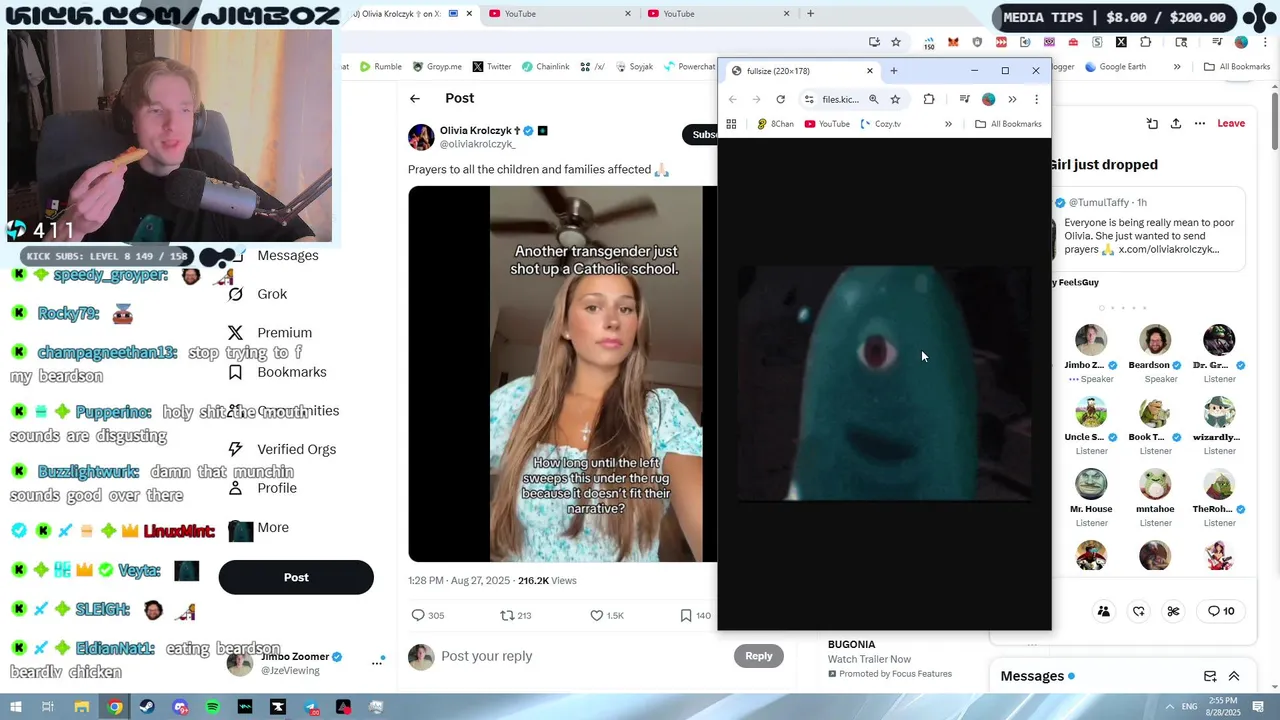Open the Rumble bookmark
The height and width of the screenshot is (720, 1280).
click(381, 67)
